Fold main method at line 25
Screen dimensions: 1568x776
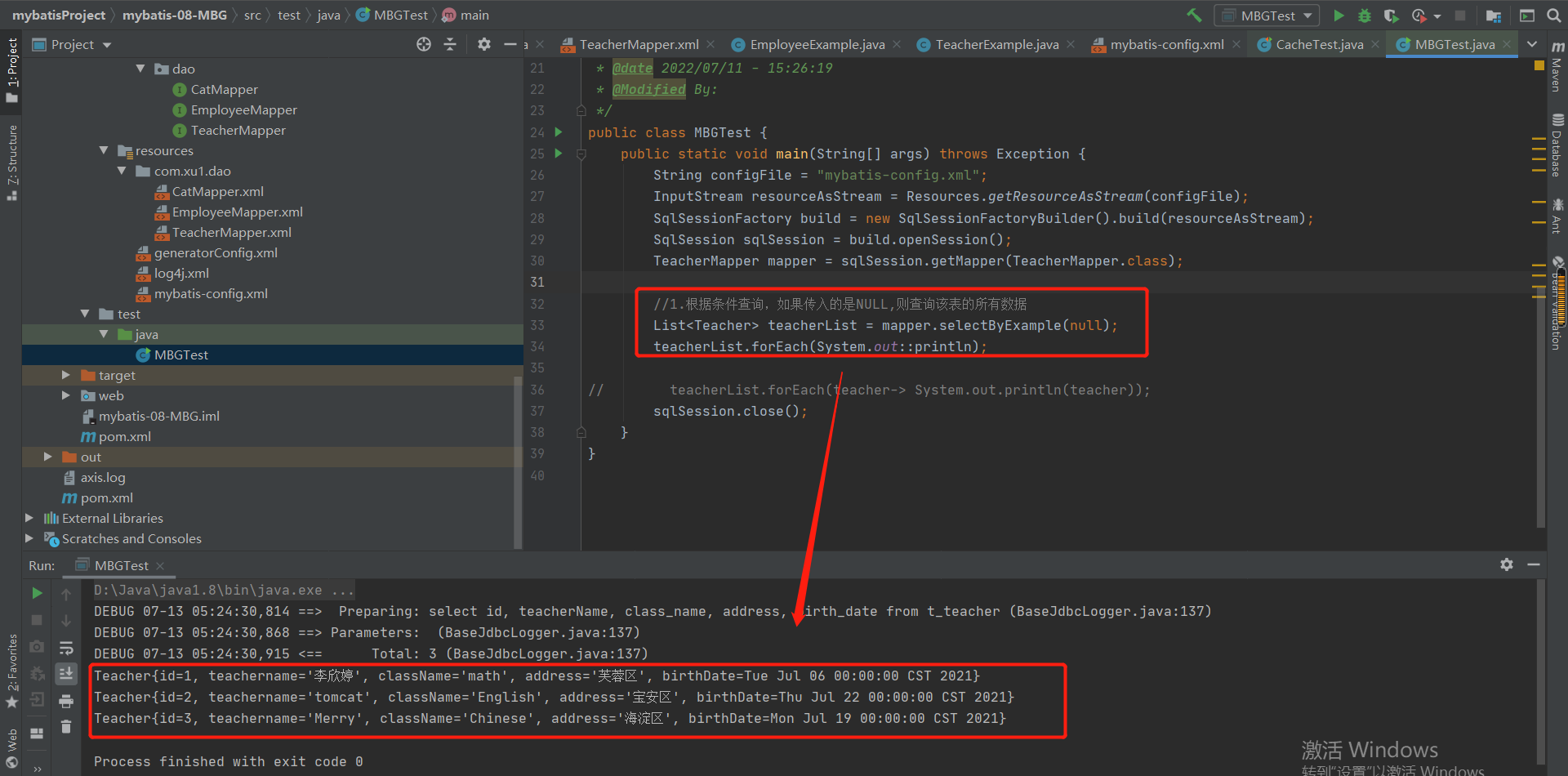[581, 154]
